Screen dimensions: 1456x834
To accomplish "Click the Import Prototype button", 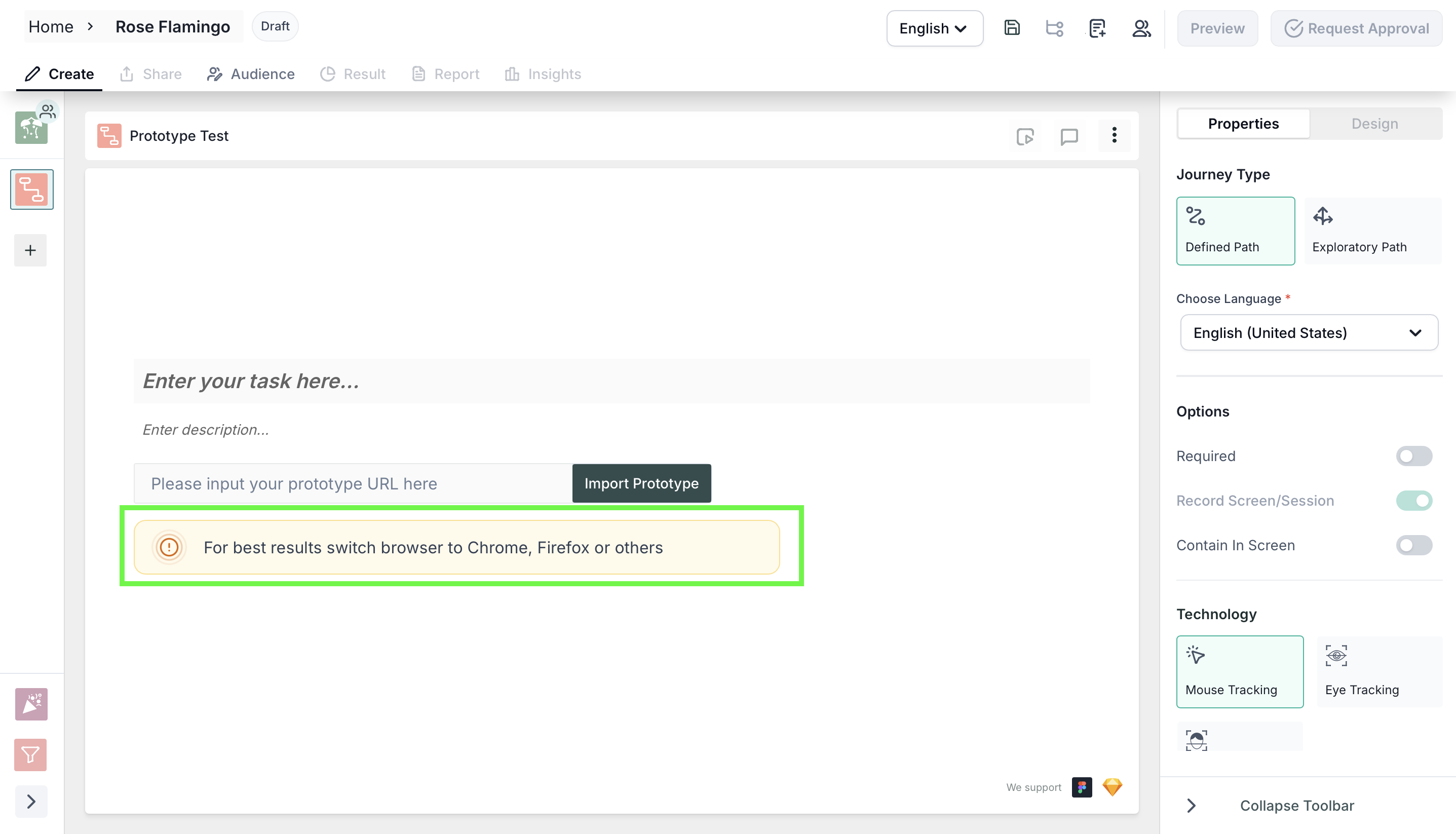I will [x=641, y=483].
